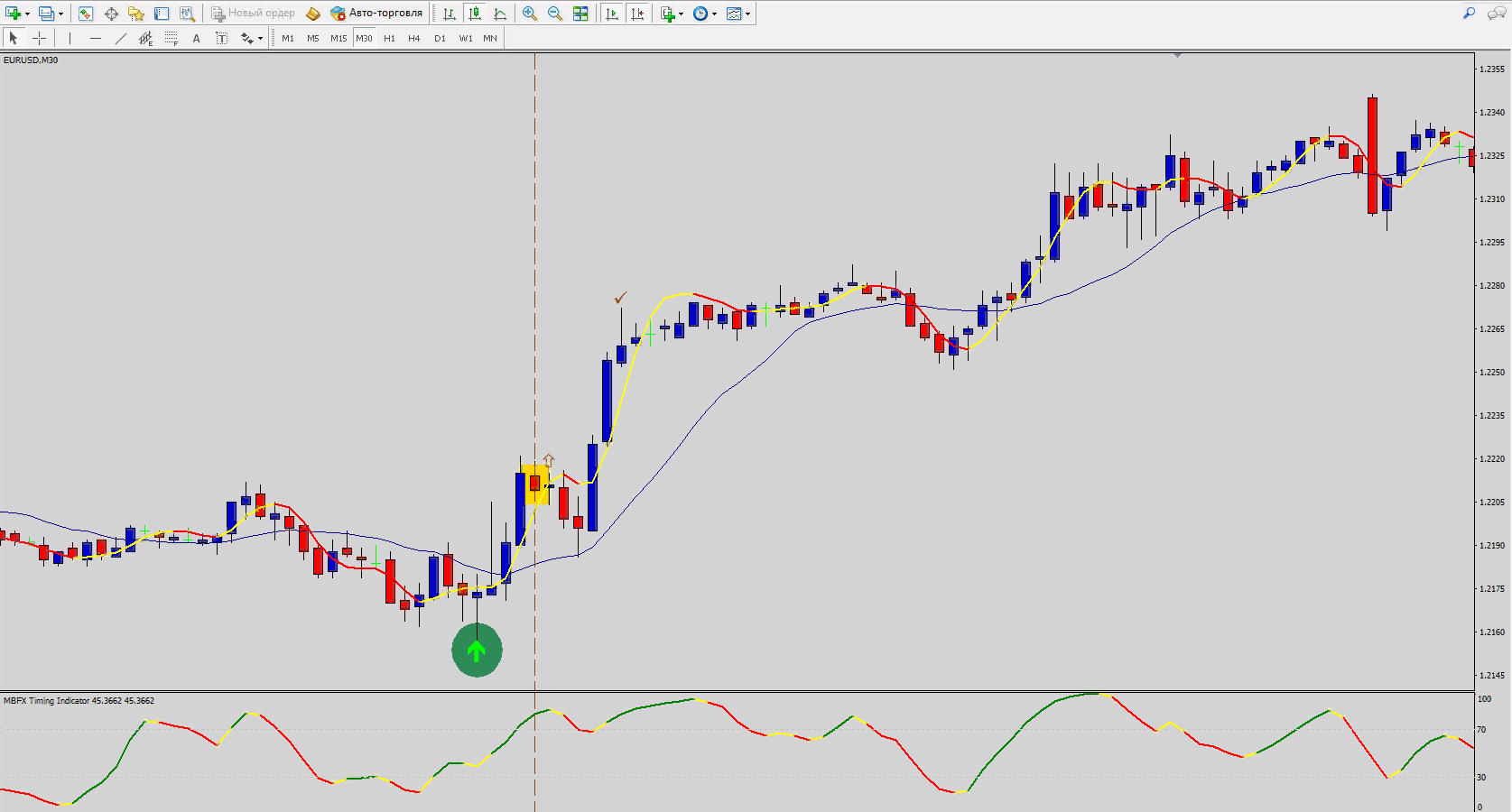Launch the Strategy Tester
Image resolution: width=1512 pixels, height=812 pixels.
coord(187,14)
